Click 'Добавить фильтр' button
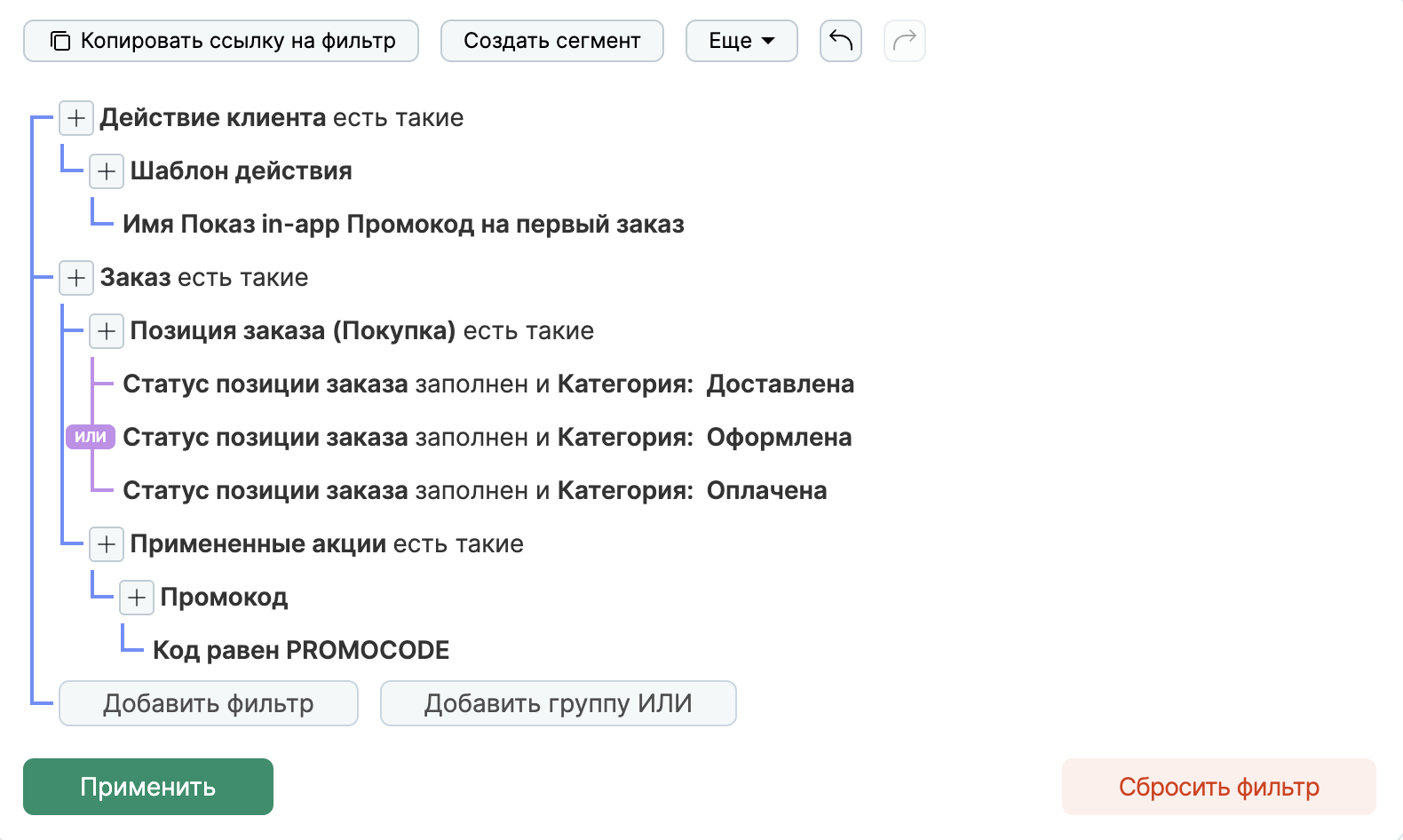The width and height of the screenshot is (1403, 840). [x=209, y=703]
